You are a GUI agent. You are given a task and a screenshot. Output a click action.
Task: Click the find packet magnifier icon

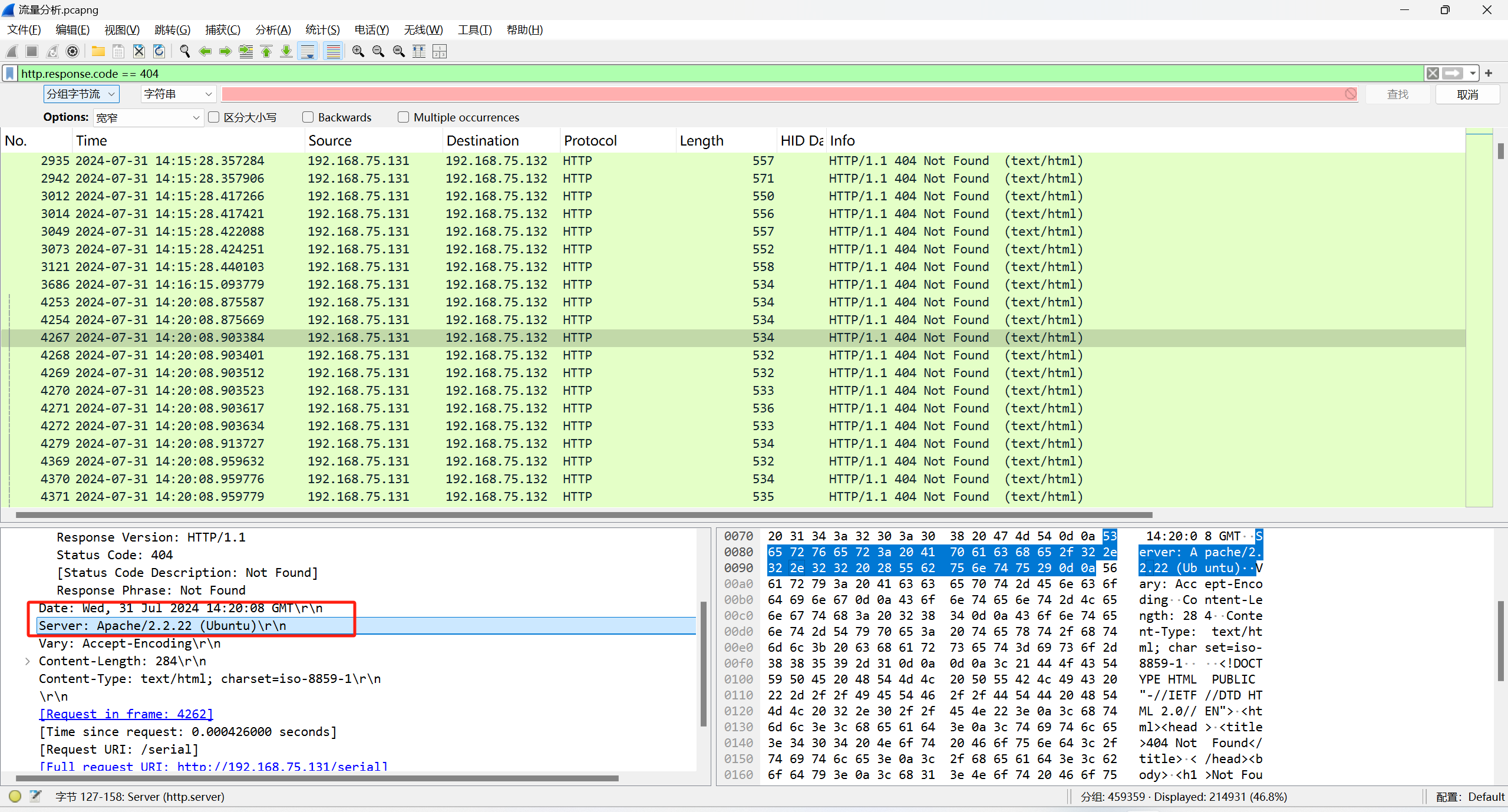[185, 52]
